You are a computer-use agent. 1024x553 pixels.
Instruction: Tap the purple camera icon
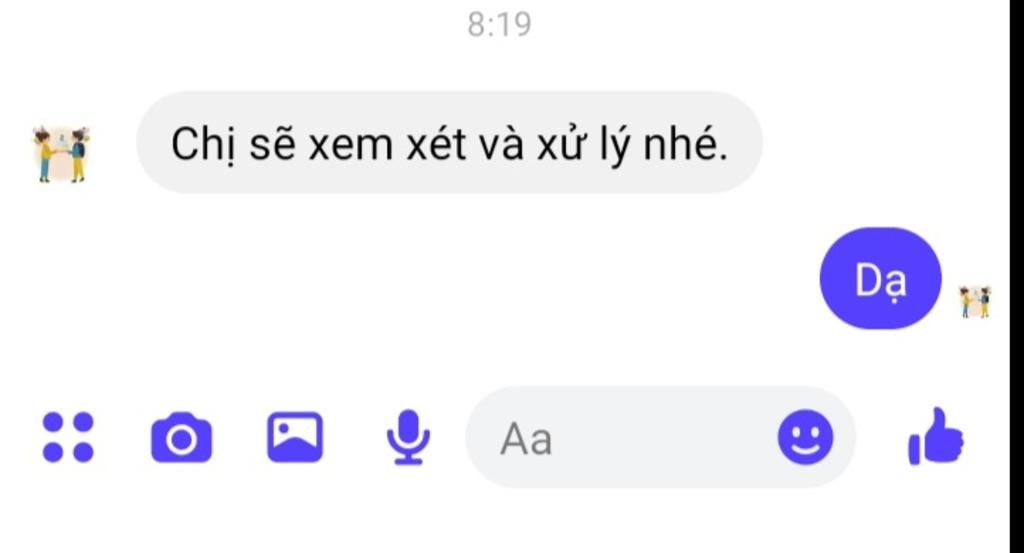182,437
